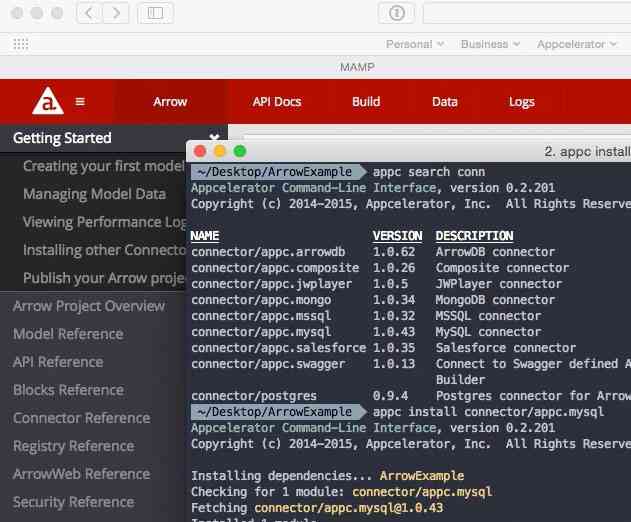Go back with browser back arrow
Viewport: 631px width, 522px height.
coord(89,13)
